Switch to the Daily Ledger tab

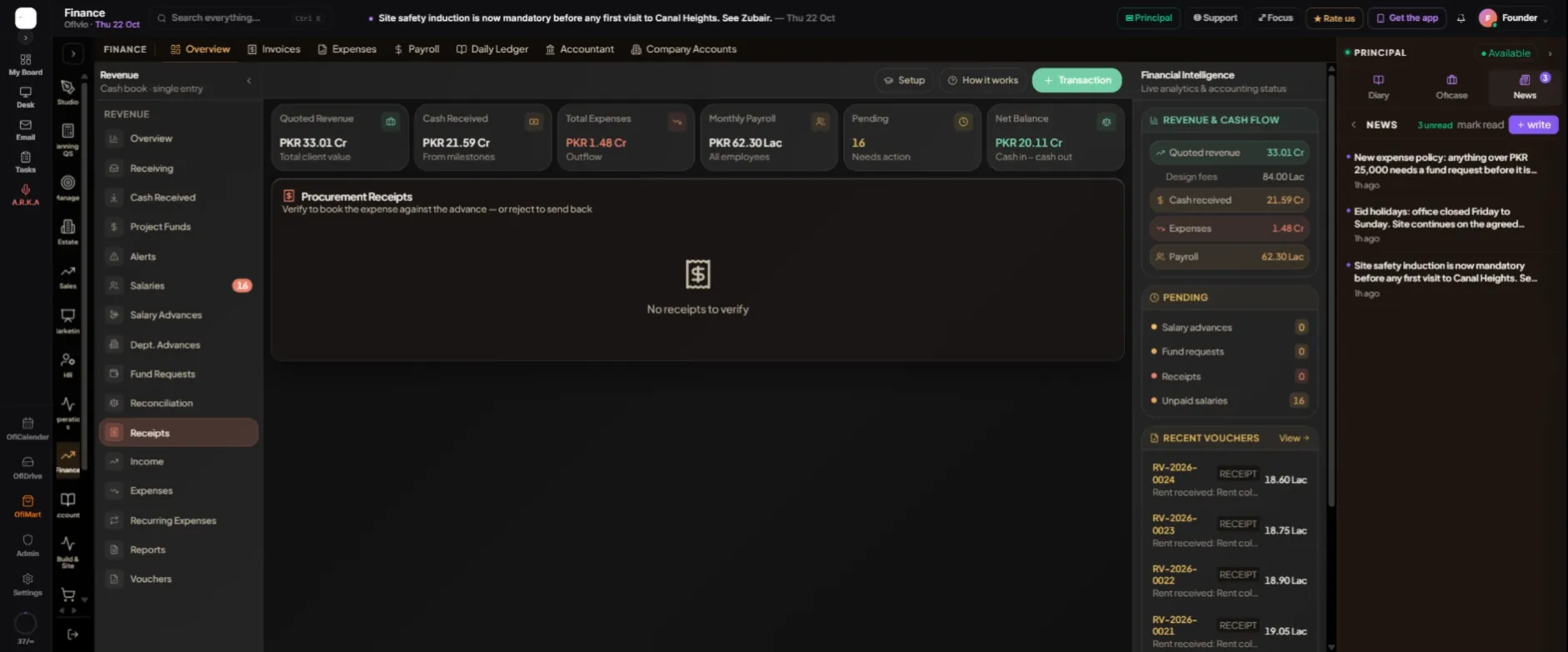(492, 49)
